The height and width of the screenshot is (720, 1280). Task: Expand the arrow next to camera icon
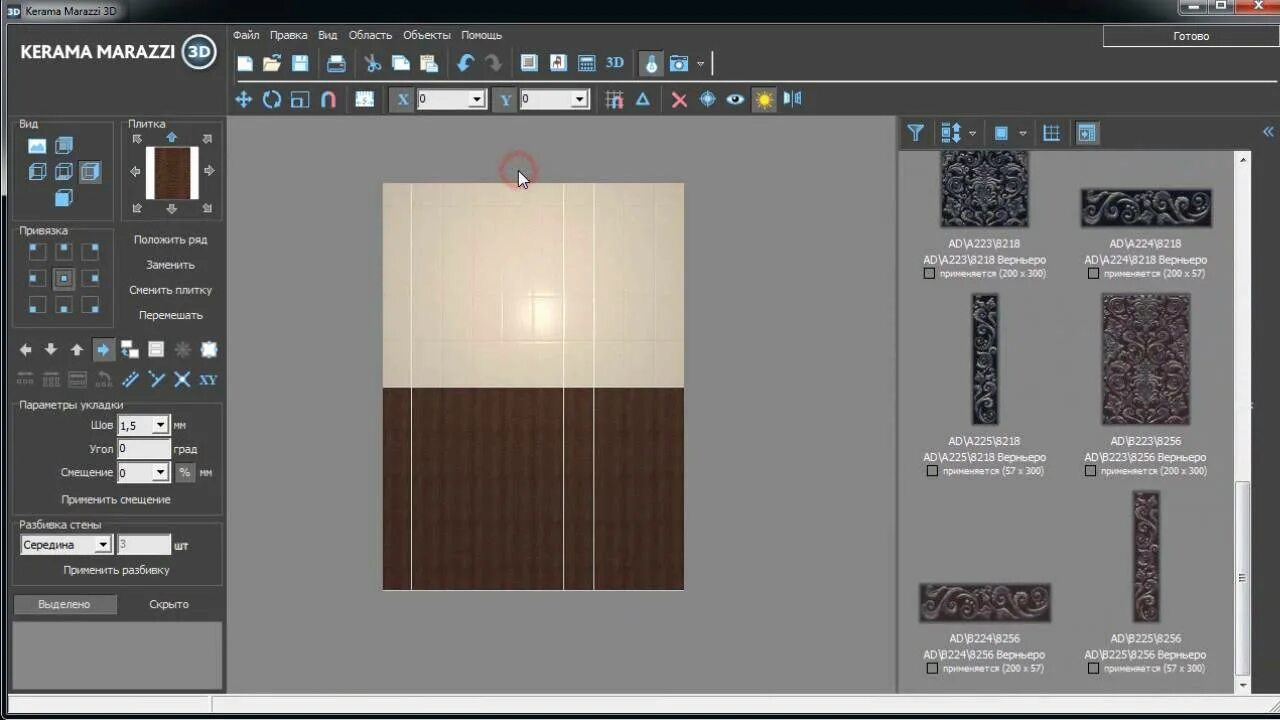[700, 64]
